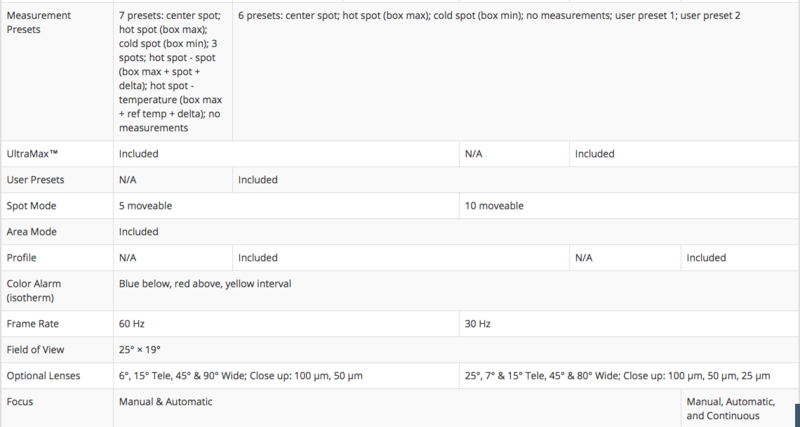Viewport: 800px width, 427px height.
Task: Click the '7 presets' measurement description cell
Action: [x=170, y=71]
